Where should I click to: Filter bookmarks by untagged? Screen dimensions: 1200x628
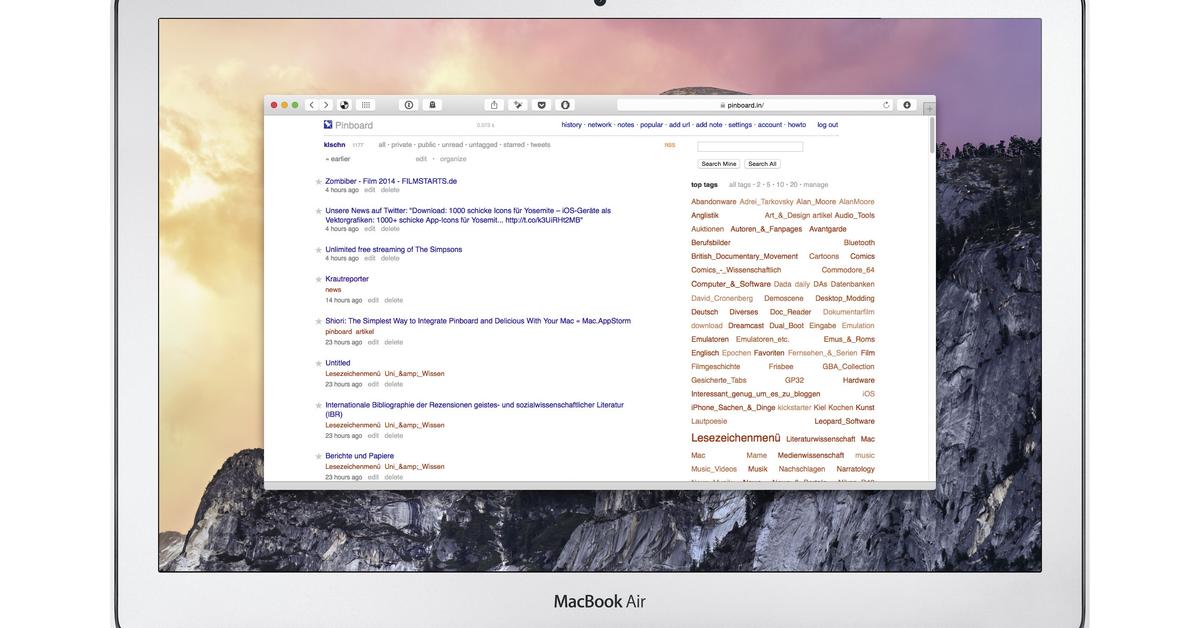pos(483,145)
